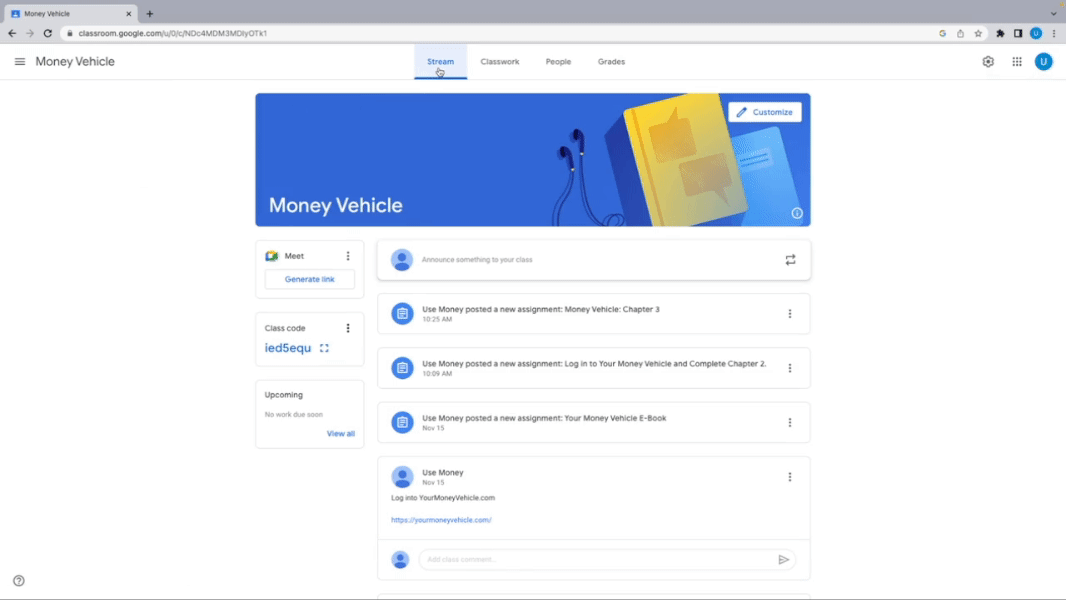
Task: Open Class code options menu
Action: tap(348, 328)
